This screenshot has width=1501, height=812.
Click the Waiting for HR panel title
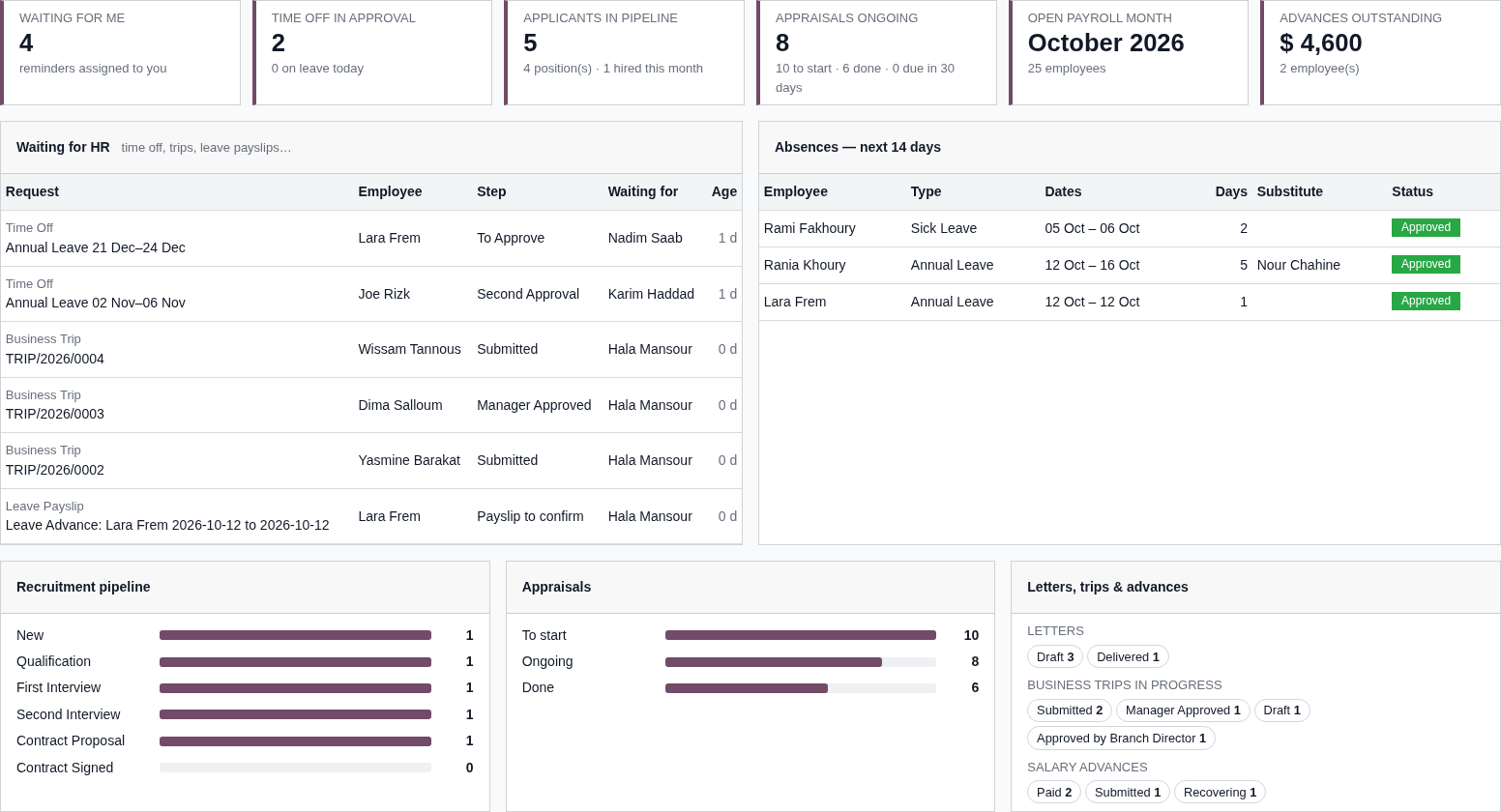(63, 147)
